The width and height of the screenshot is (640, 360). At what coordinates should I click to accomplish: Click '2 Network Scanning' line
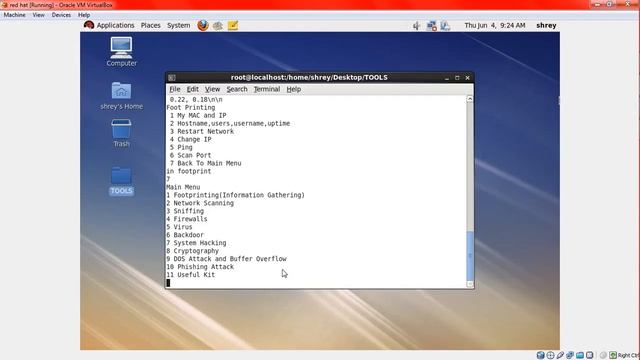(x=200, y=203)
